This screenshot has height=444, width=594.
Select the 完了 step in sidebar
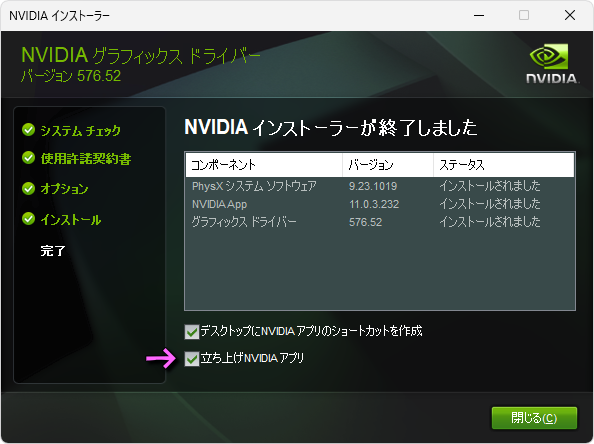[x=53, y=250]
